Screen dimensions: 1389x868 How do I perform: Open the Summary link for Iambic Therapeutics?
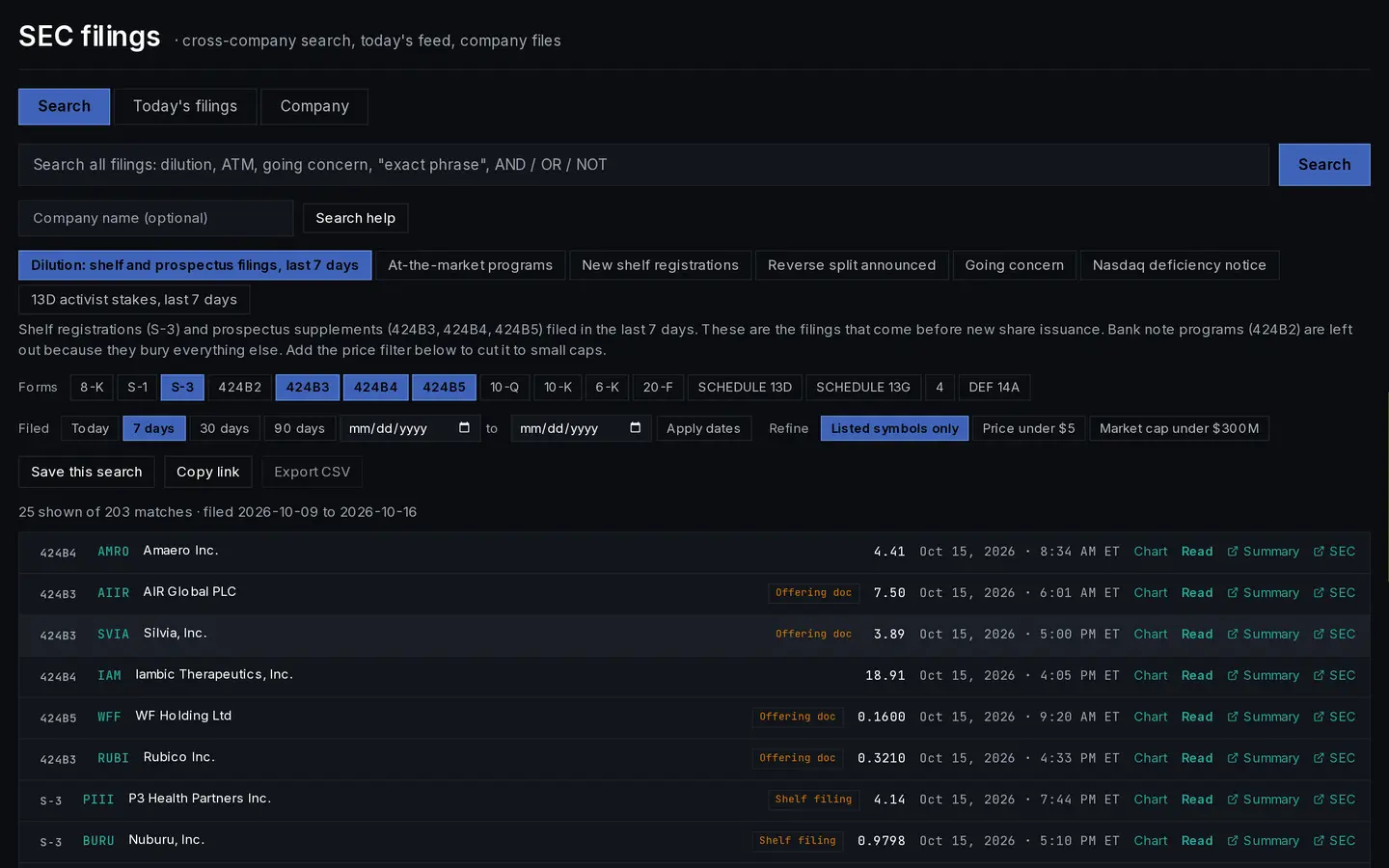1264,676
